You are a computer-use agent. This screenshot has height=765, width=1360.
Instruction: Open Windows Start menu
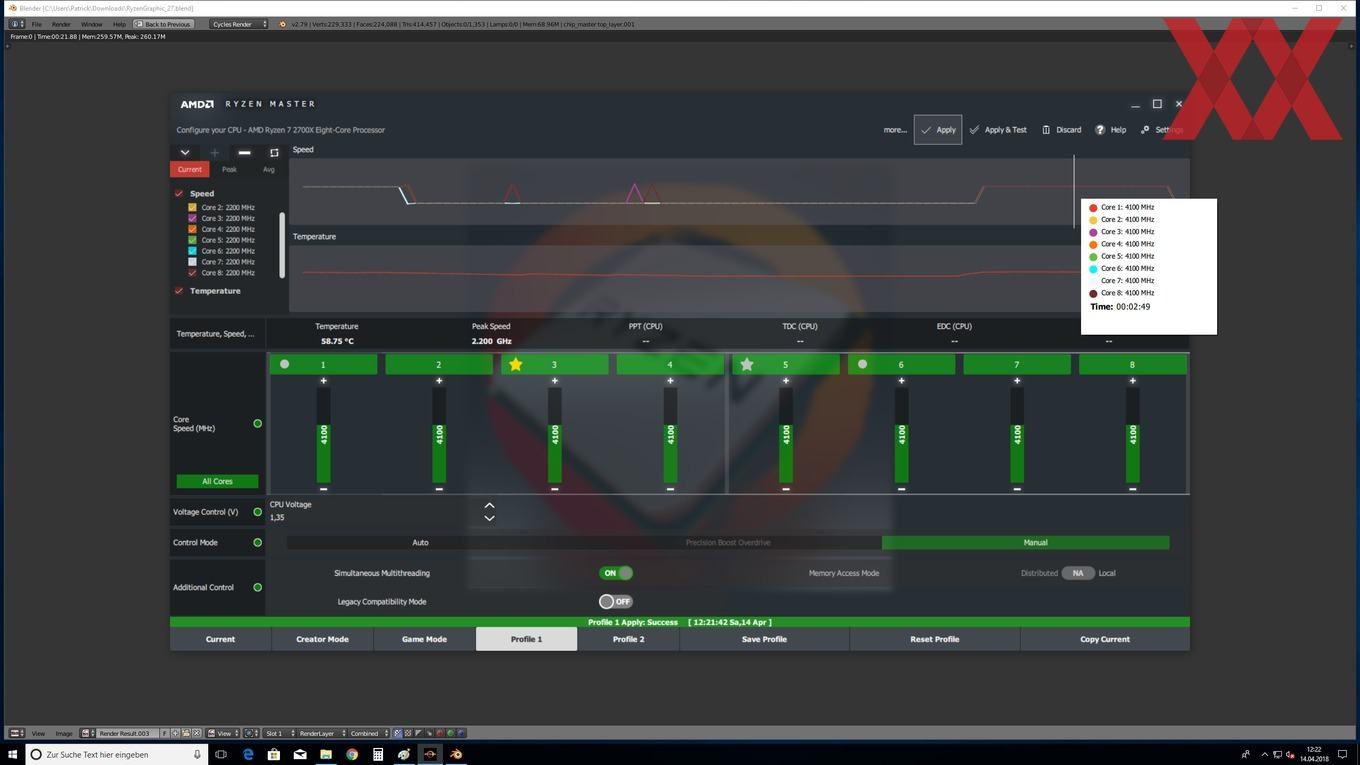coord(13,754)
